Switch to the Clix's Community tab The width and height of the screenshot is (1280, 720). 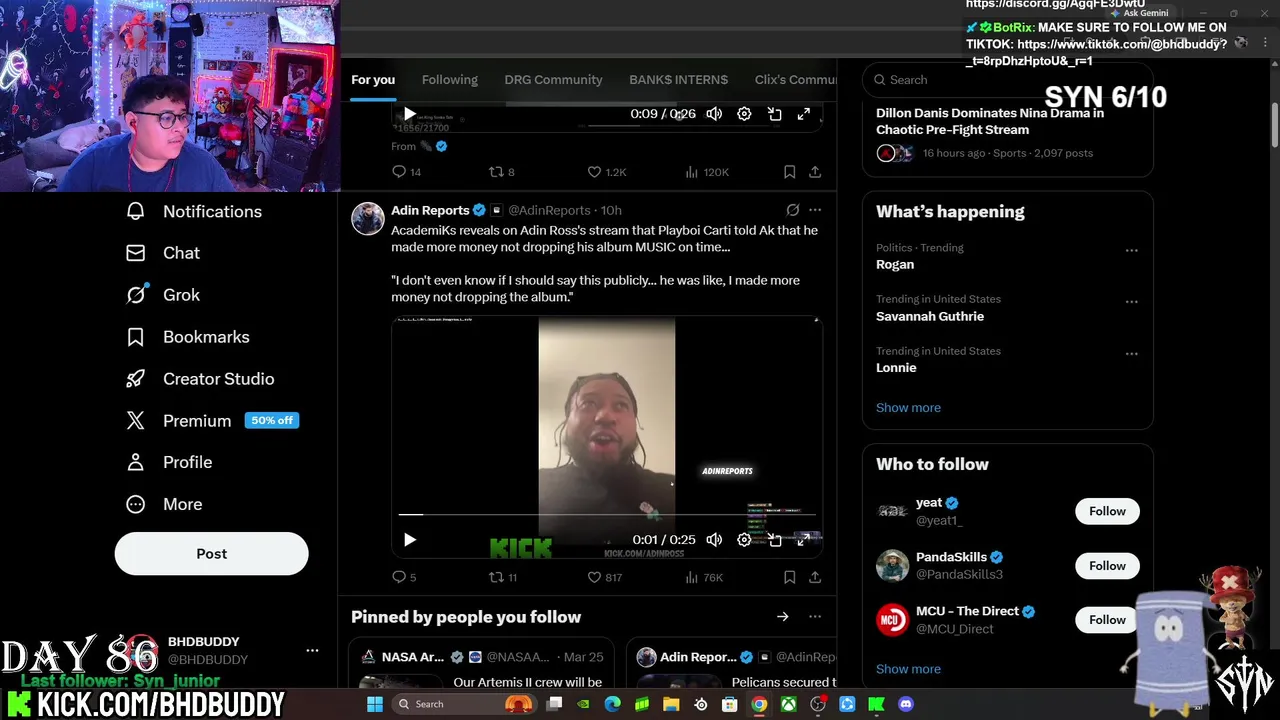(795, 80)
